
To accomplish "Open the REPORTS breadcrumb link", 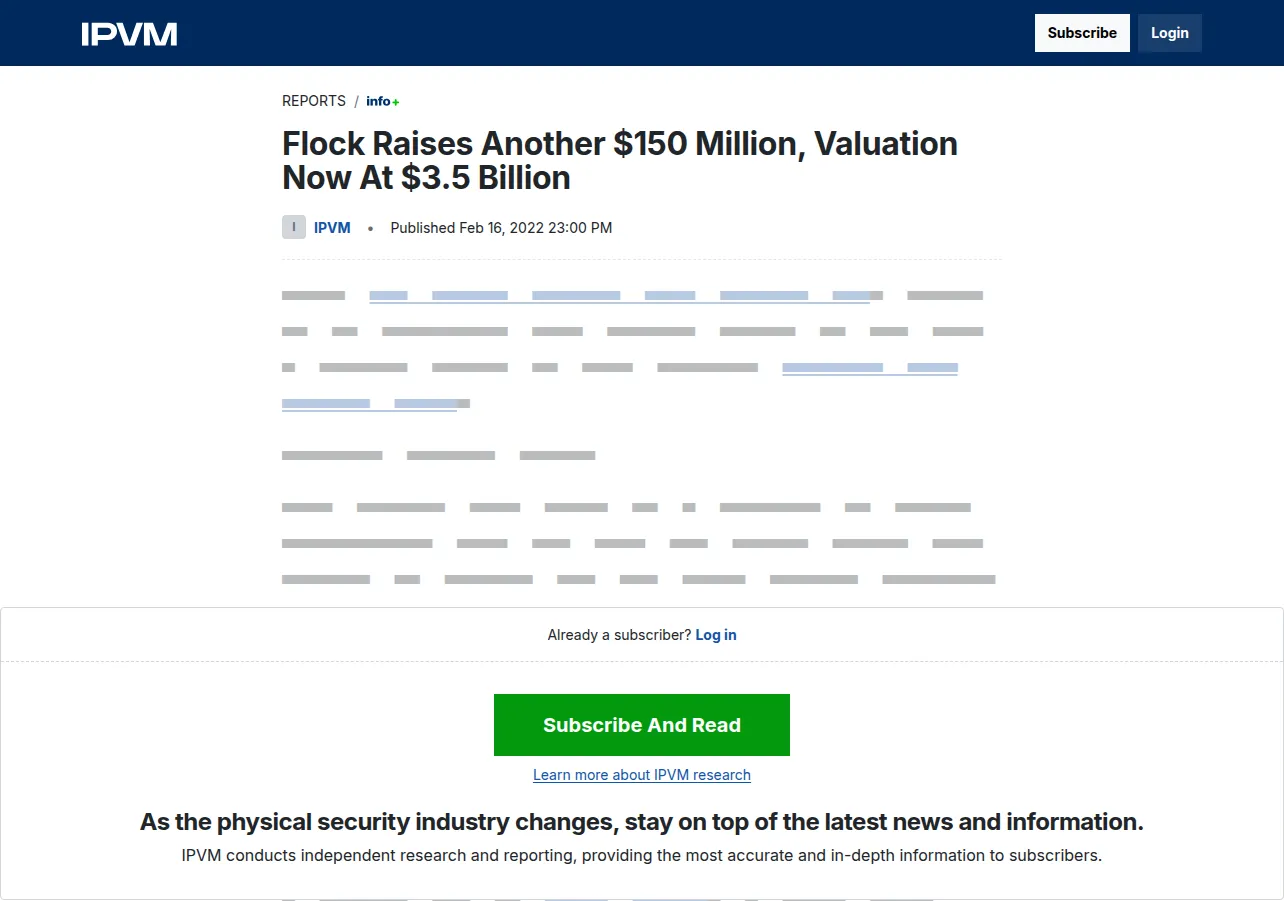I will (x=314, y=101).
